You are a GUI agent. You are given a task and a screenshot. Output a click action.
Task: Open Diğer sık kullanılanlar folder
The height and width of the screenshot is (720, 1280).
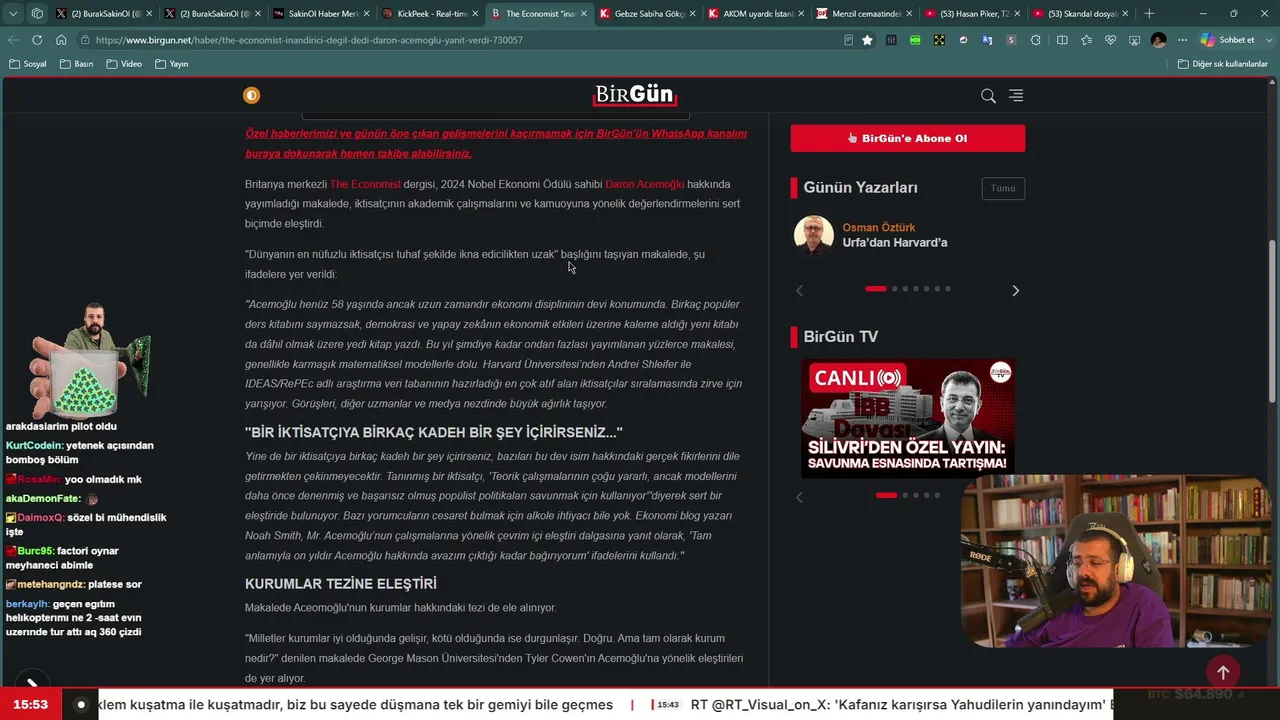click(1223, 64)
